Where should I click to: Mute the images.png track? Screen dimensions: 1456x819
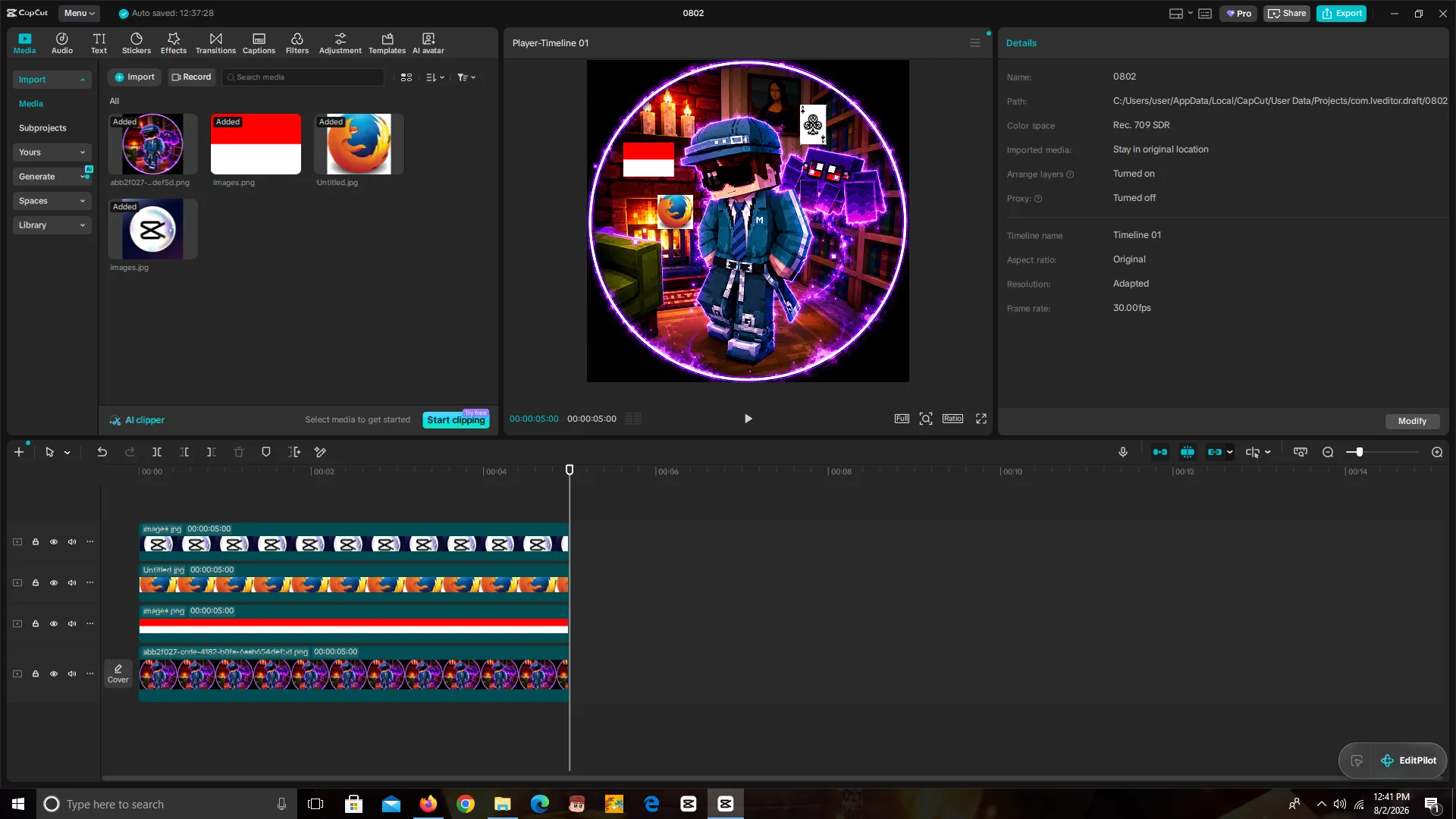coord(72,624)
